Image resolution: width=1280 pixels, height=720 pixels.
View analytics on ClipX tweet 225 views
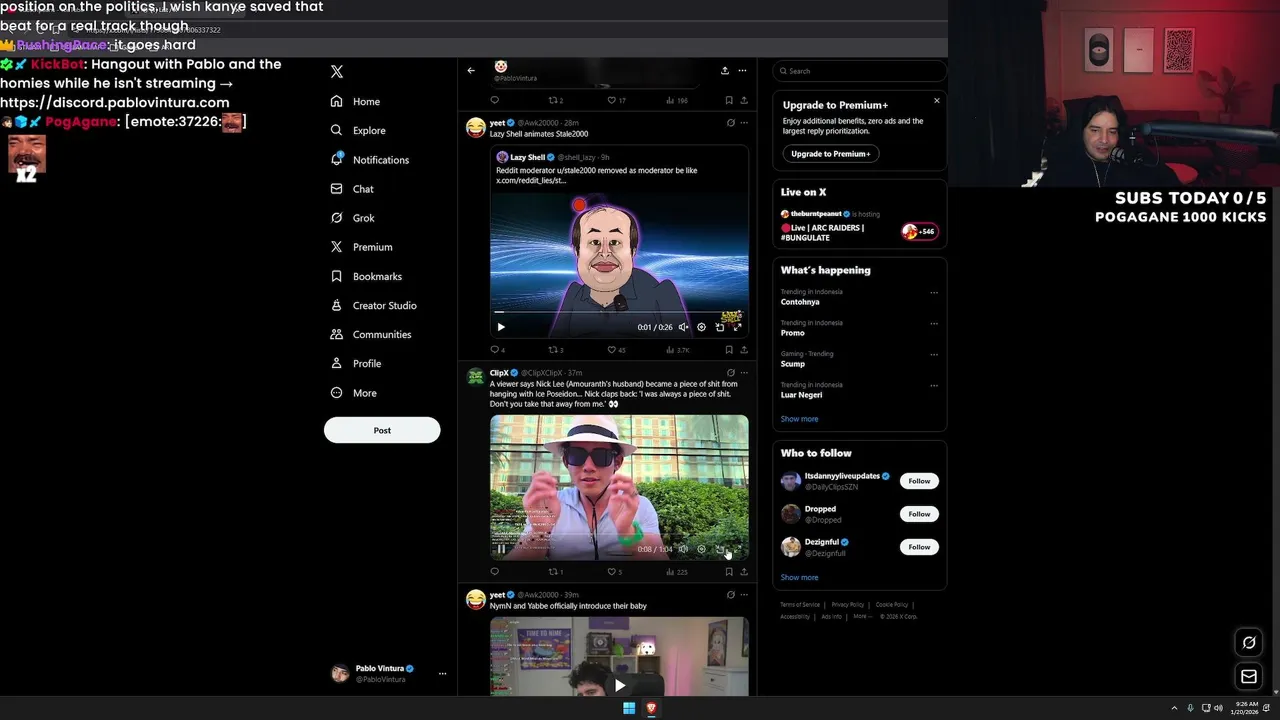(677, 572)
